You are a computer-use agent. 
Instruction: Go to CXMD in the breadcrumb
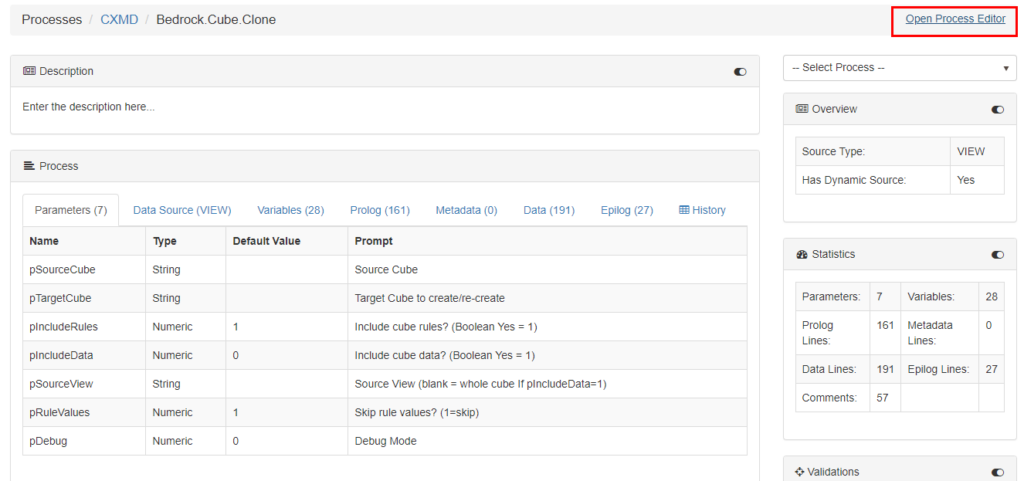click(119, 19)
